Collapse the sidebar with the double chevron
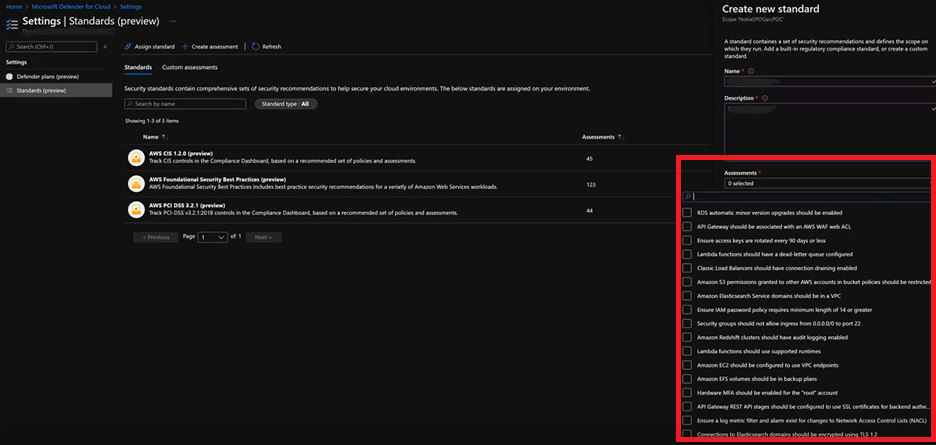This screenshot has height=445, width=936. pyautogui.click(x=105, y=47)
